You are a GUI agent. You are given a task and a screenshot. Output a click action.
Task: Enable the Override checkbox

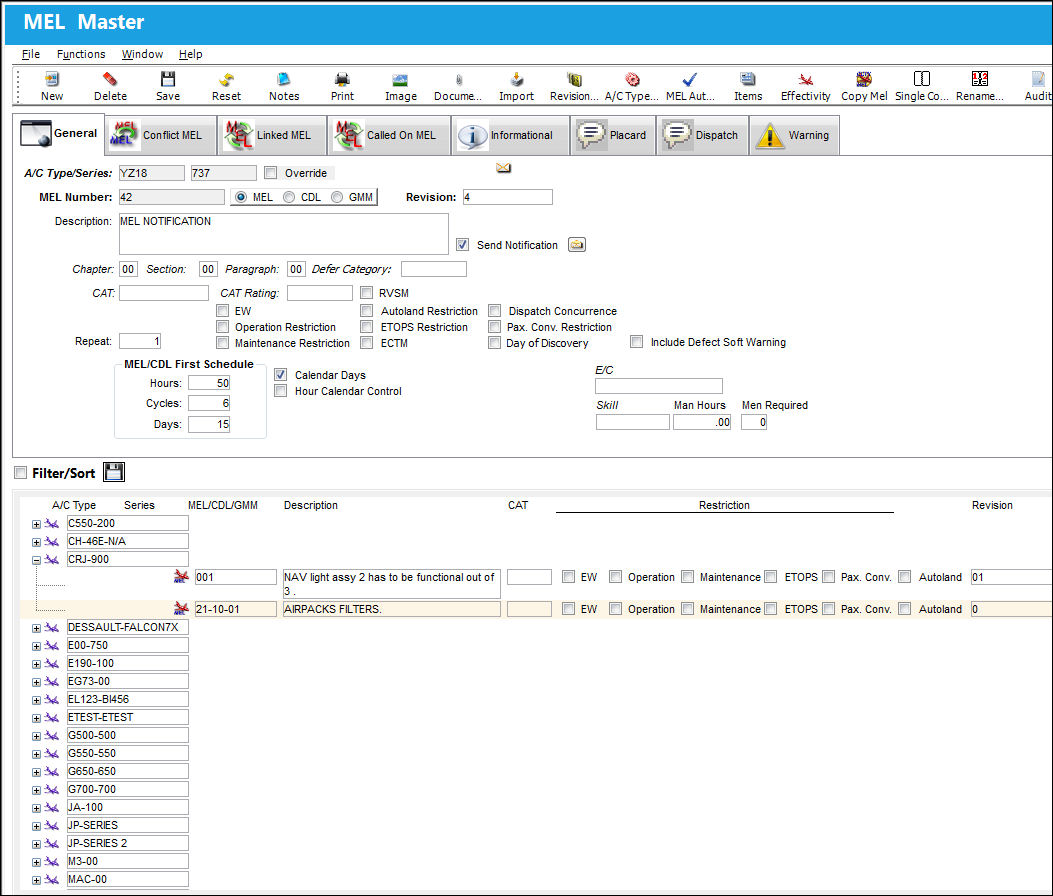(x=271, y=173)
